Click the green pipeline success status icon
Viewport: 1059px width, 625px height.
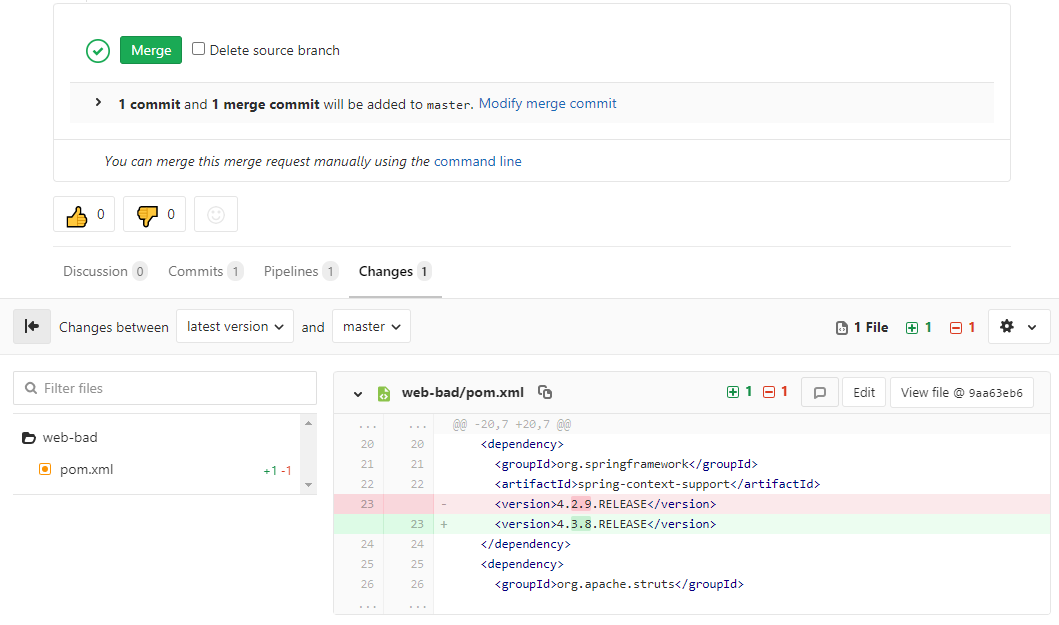point(98,51)
